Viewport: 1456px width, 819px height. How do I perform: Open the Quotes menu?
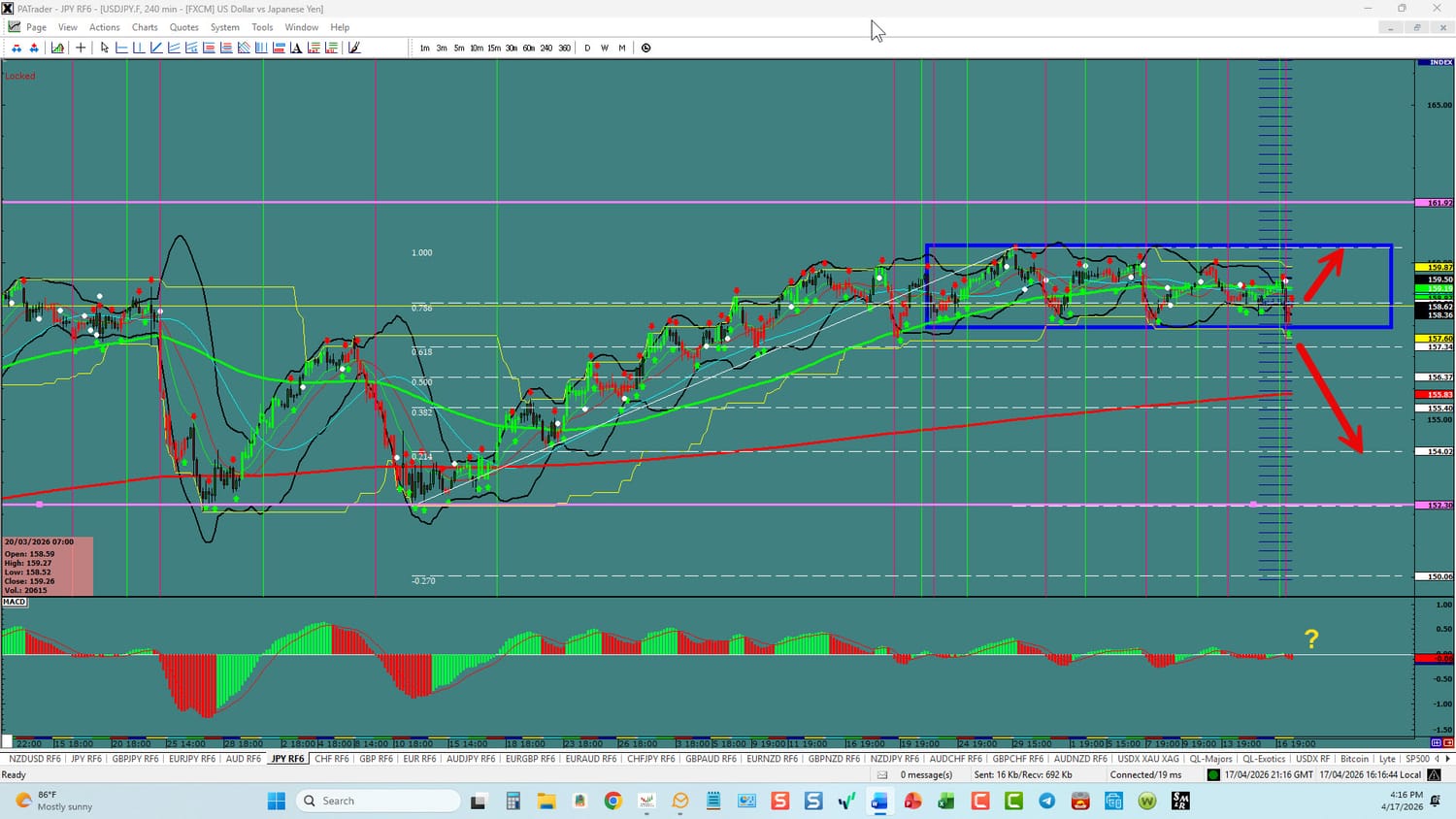click(x=183, y=27)
